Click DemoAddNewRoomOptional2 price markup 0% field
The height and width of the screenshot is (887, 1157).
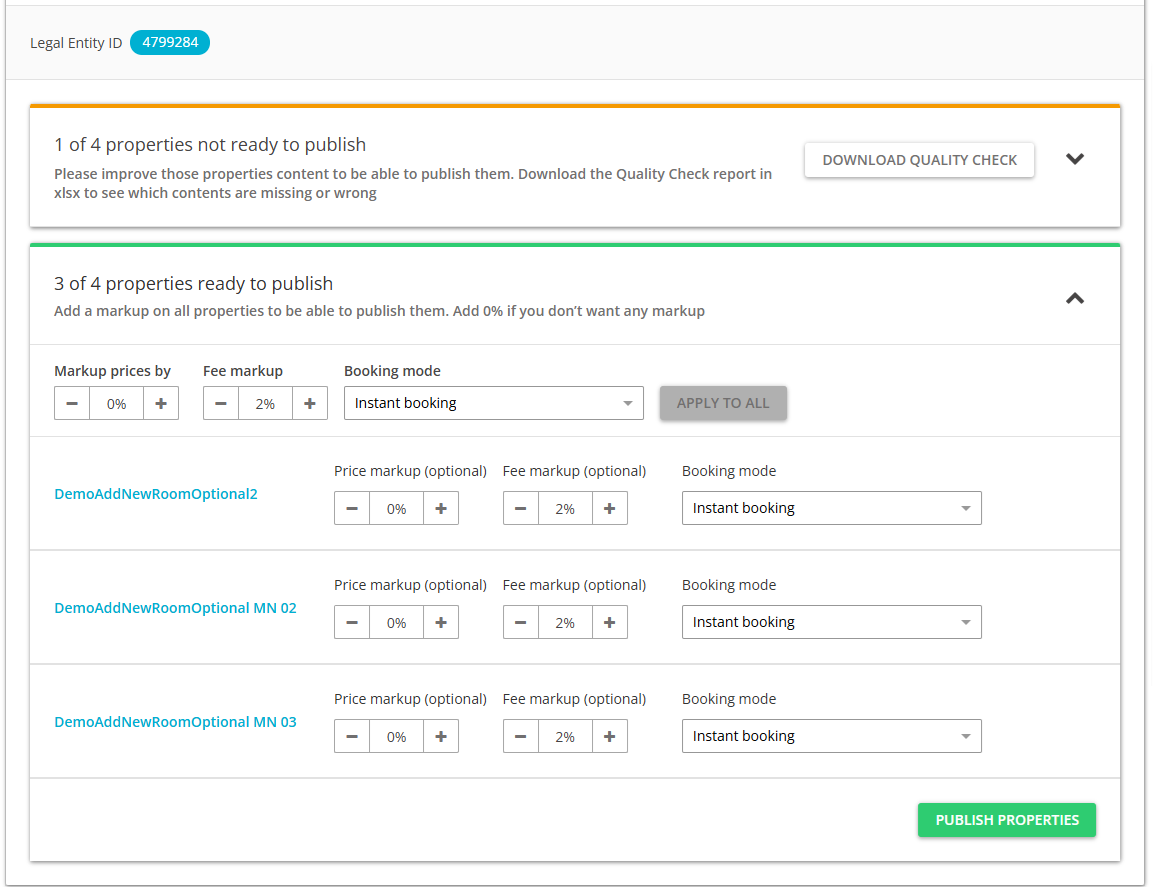[397, 508]
